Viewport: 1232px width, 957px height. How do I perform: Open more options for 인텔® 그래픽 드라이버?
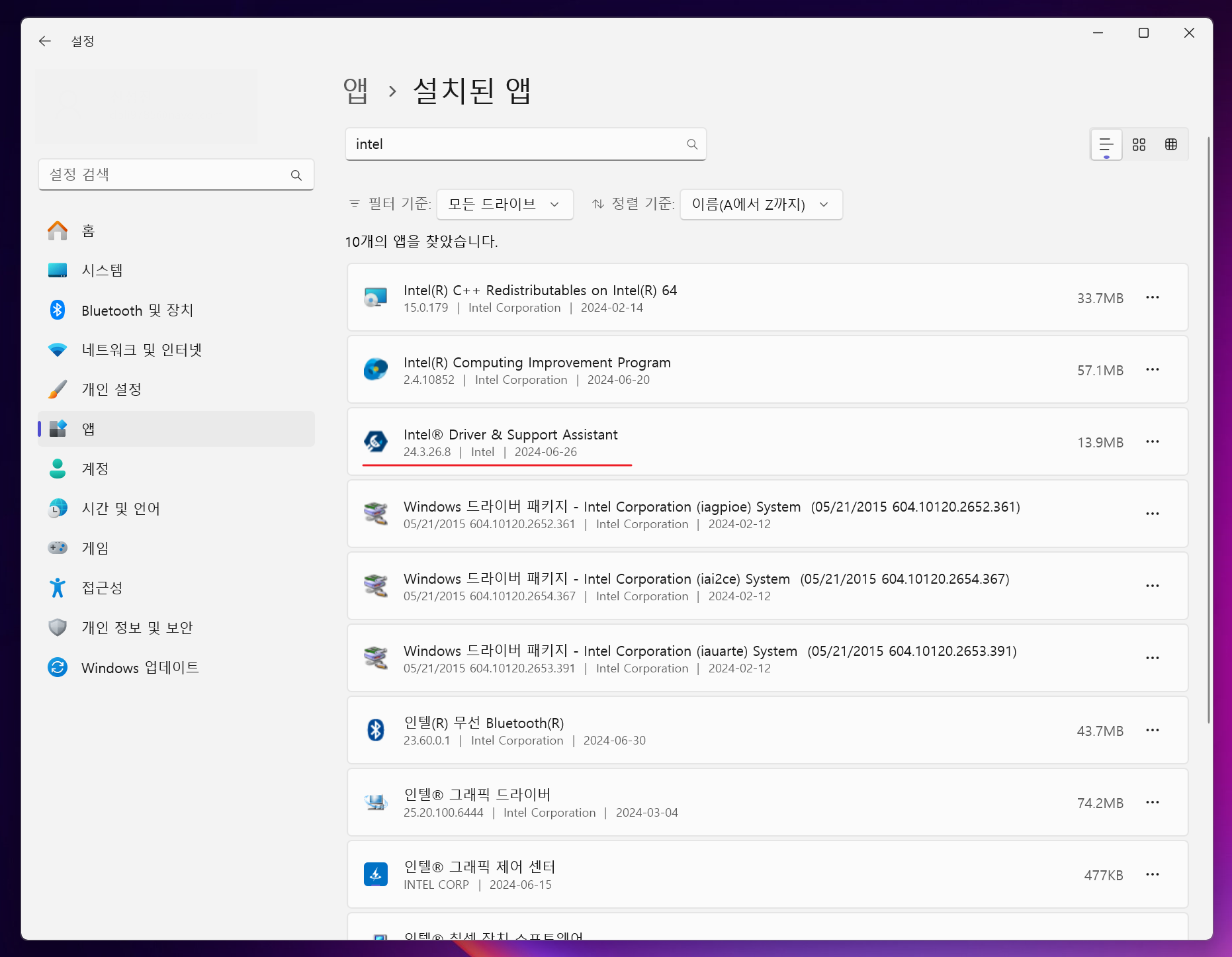tap(1153, 803)
